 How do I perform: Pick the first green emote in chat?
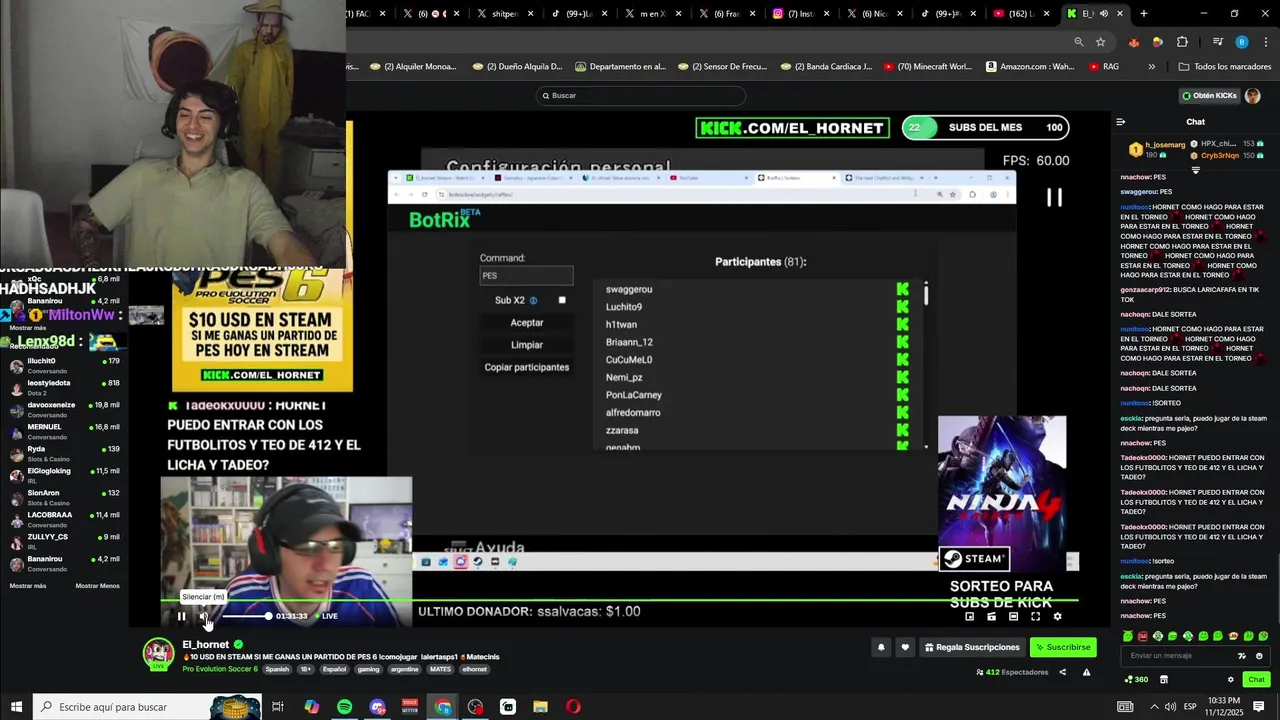pos(1128,636)
